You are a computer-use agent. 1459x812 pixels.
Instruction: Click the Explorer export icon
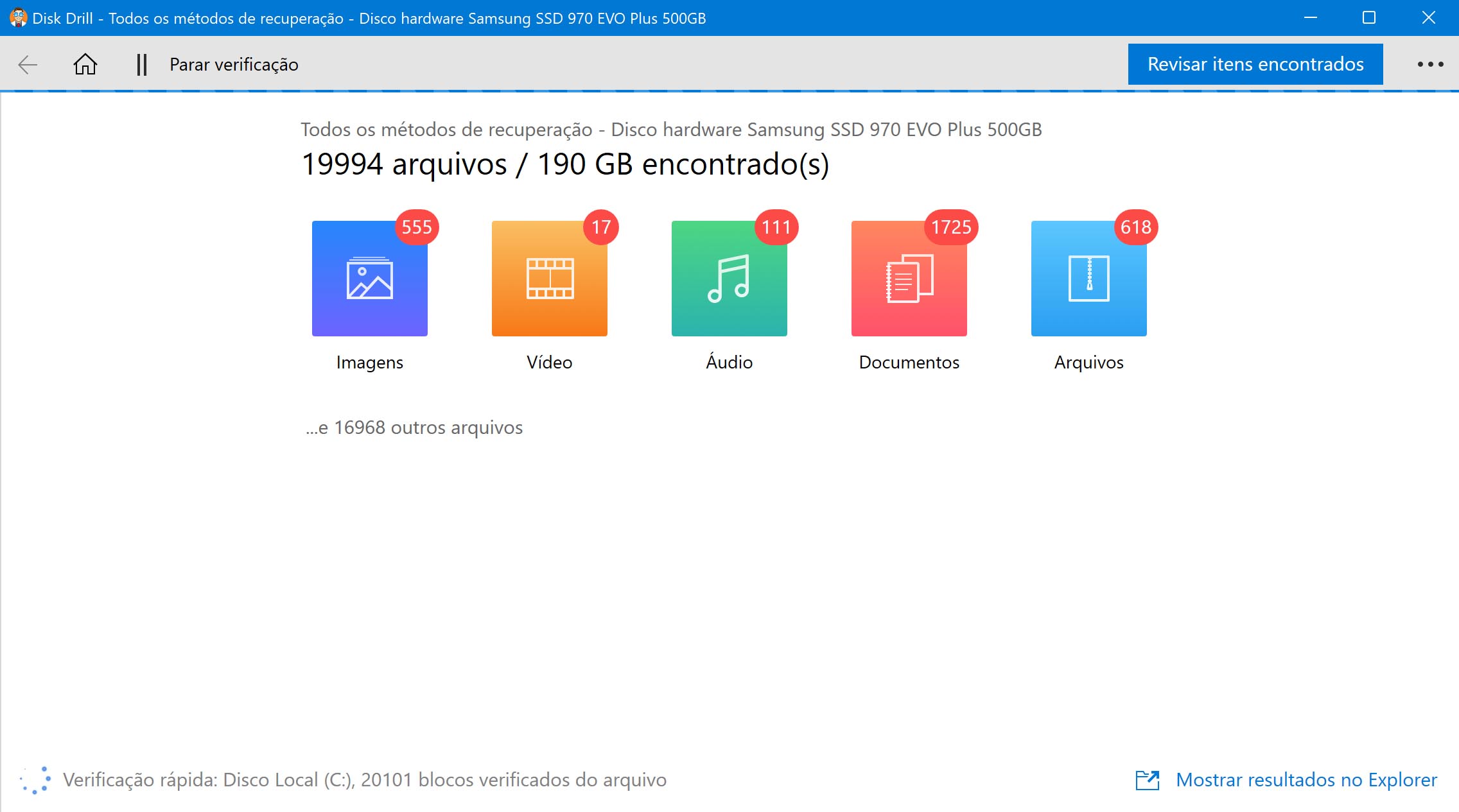[1148, 780]
